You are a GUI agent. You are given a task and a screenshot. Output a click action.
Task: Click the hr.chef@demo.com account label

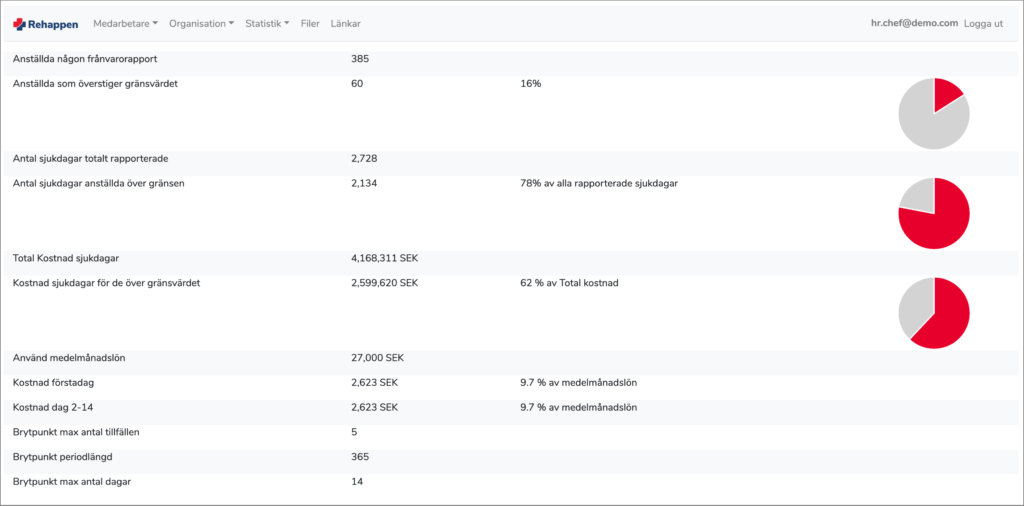[914, 23]
